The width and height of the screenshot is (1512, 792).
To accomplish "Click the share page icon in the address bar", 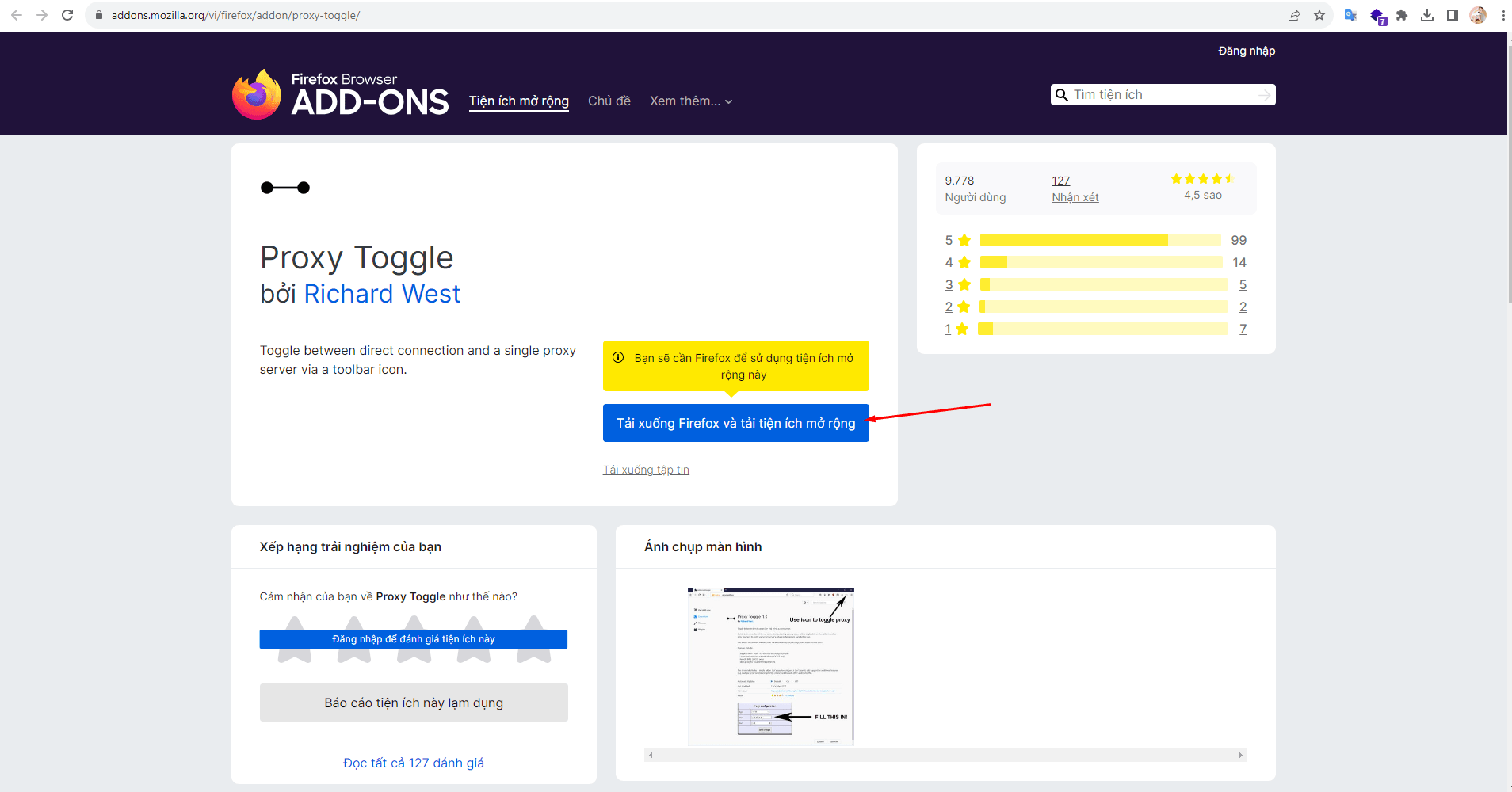I will tap(1294, 15).
